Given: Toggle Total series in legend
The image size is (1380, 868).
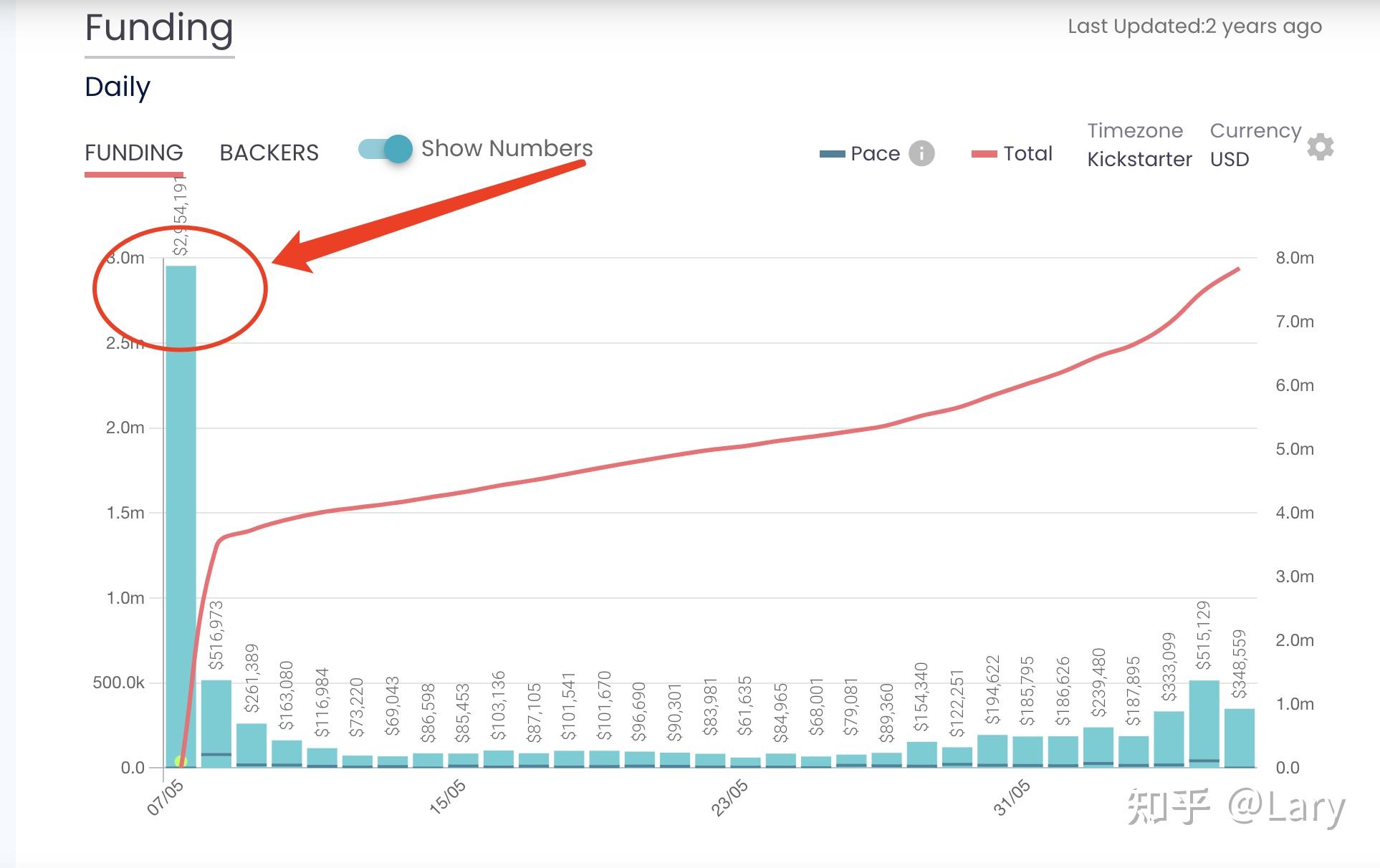Looking at the screenshot, I should [1027, 153].
